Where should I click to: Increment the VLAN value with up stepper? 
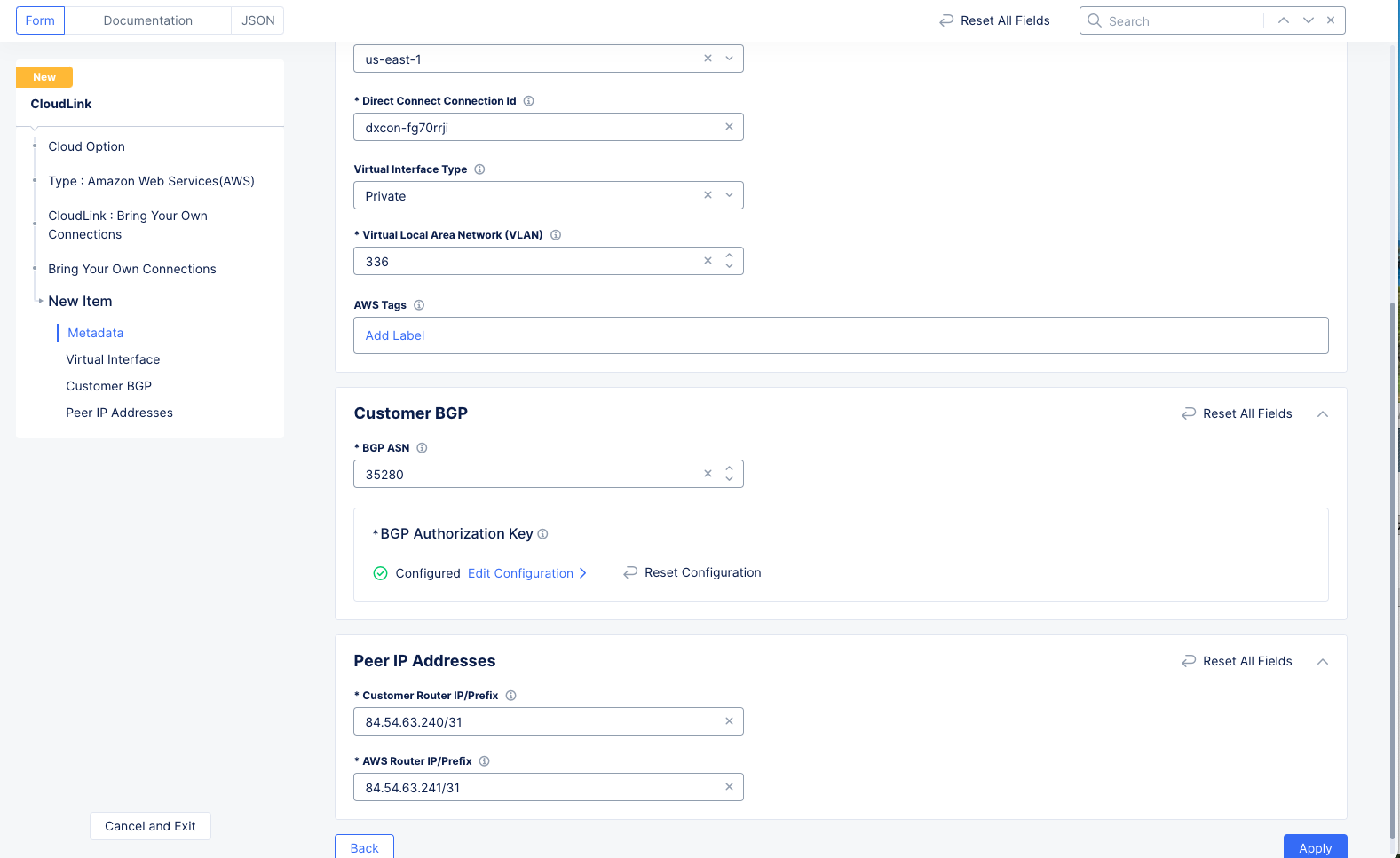pos(729,256)
